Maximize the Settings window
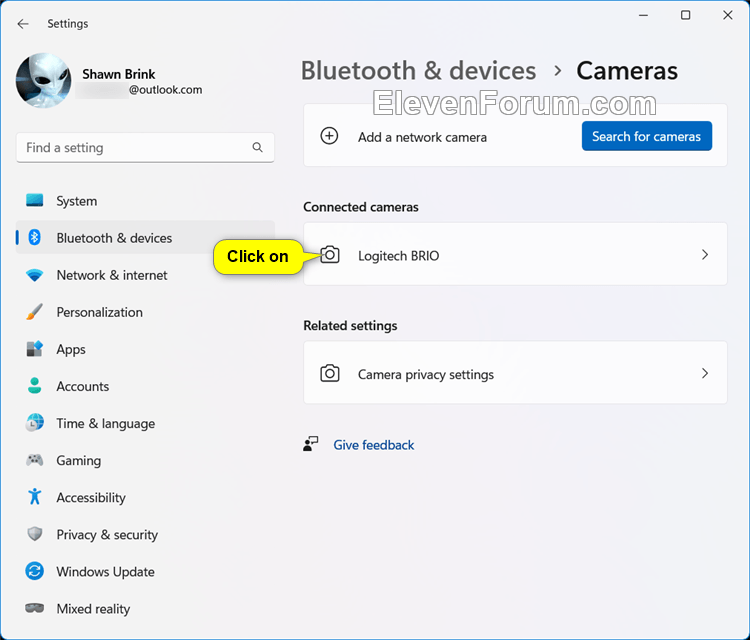This screenshot has height=640, width=750. (685, 15)
